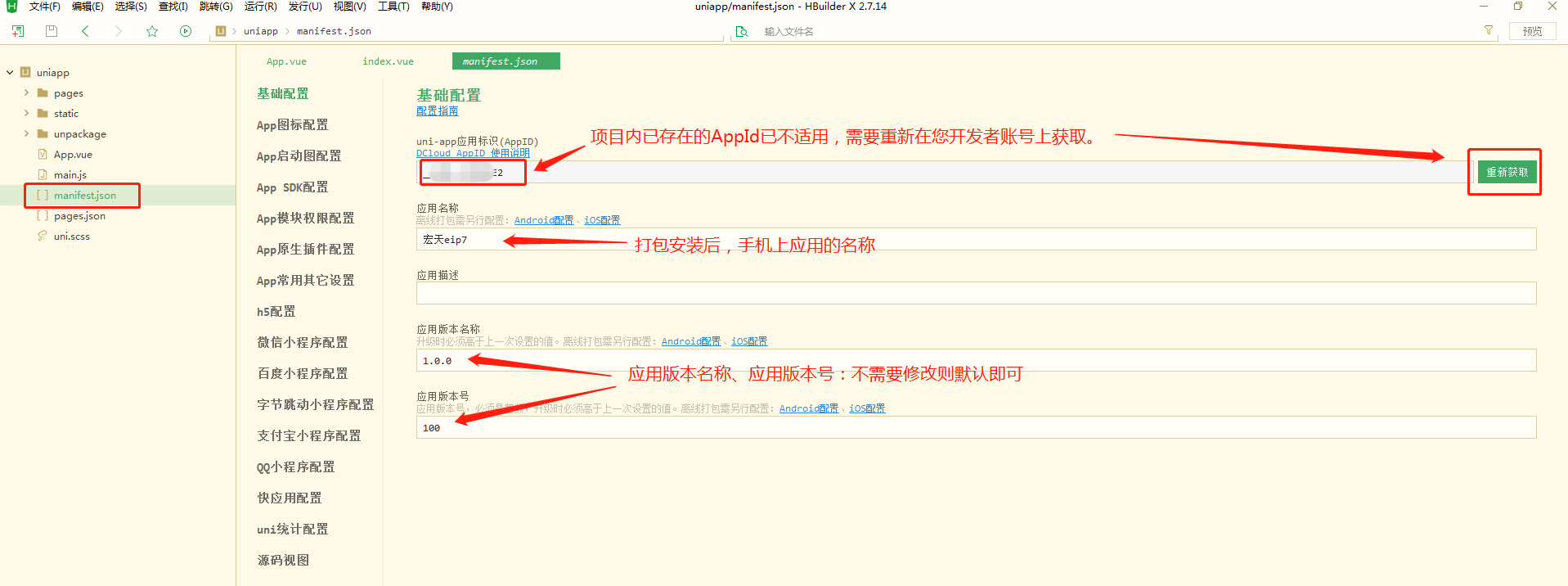This screenshot has width=1568, height=586.
Task: Open 基础配置 in manifest sidebar
Action: pos(283,93)
